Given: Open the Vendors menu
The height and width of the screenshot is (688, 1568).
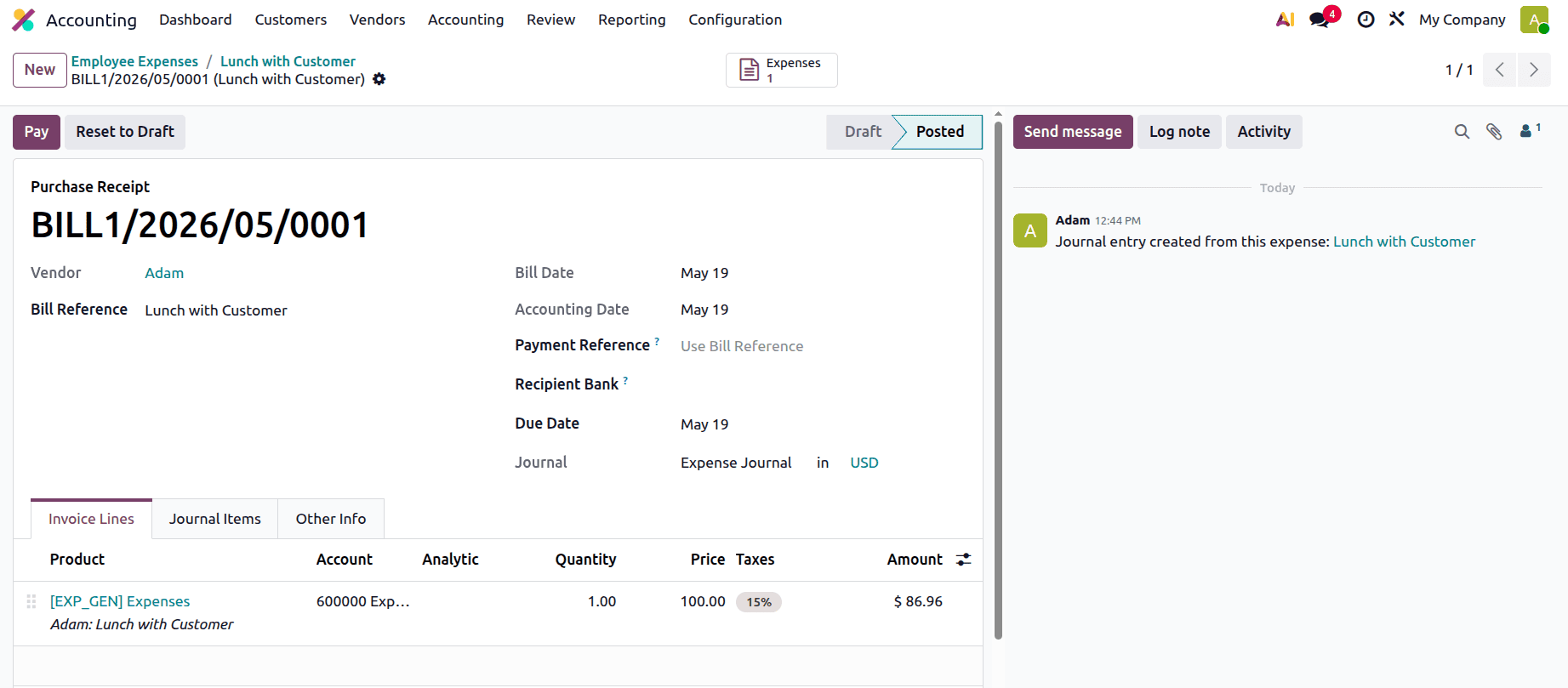Looking at the screenshot, I should (x=377, y=20).
